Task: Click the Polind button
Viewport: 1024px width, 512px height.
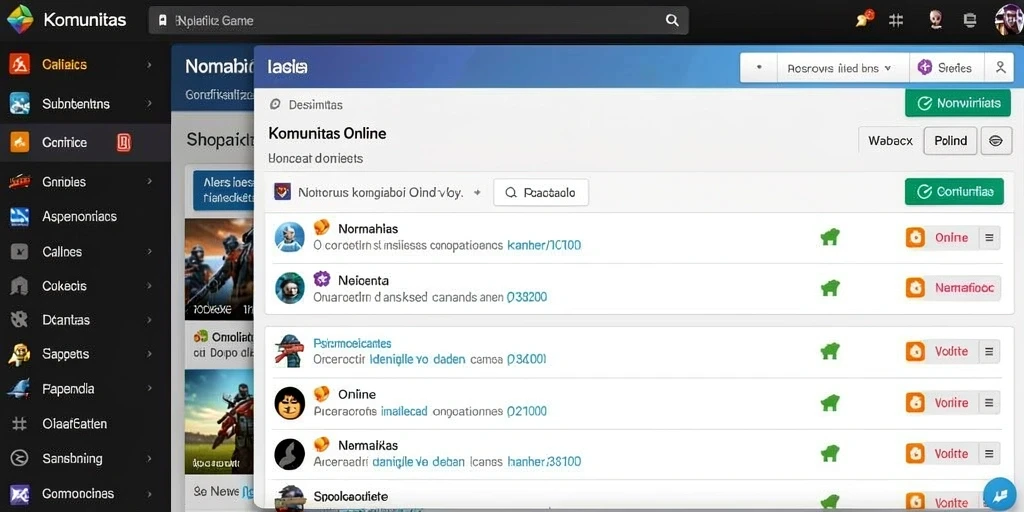Action: 950,141
